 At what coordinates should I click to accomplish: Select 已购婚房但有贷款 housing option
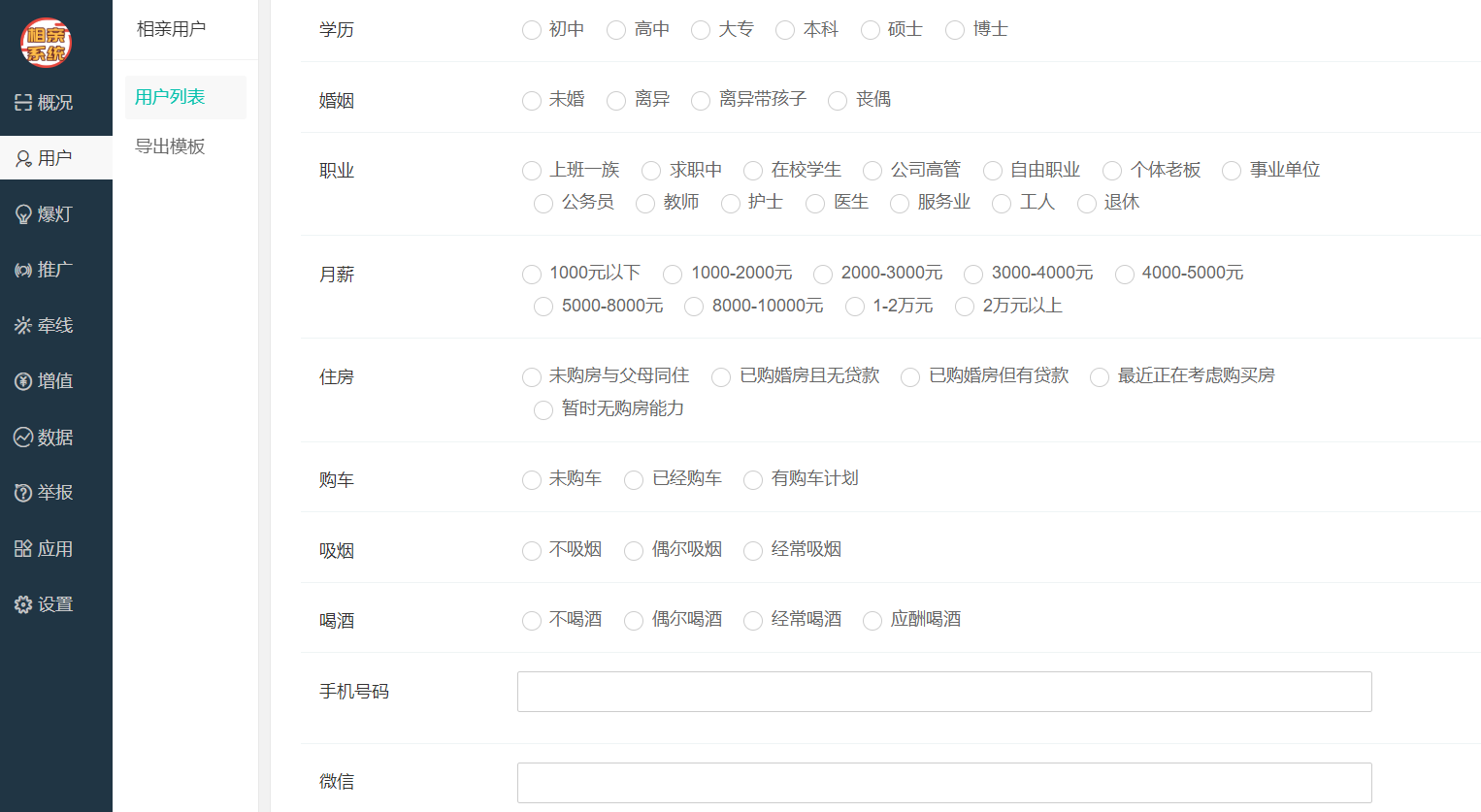coord(910,376)
